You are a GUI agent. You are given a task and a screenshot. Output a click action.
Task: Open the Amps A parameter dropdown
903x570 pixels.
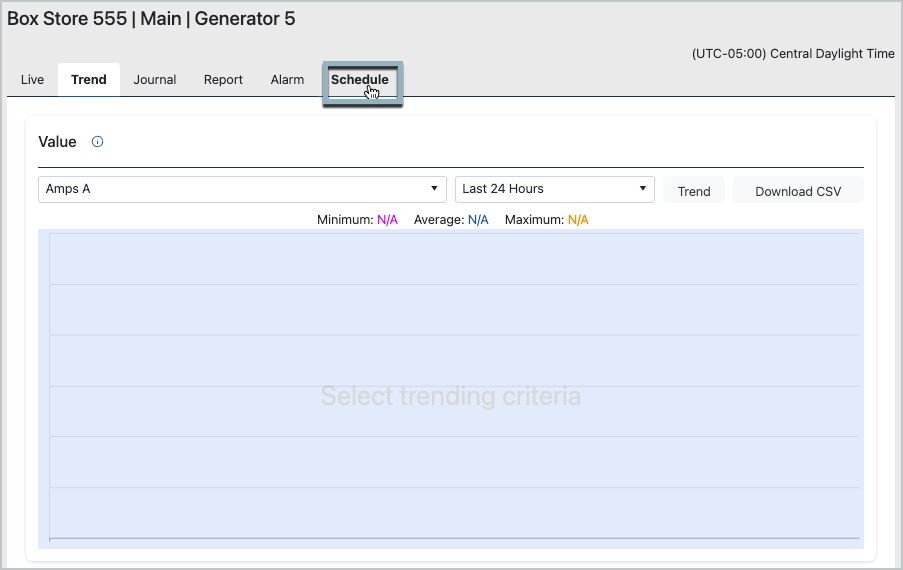pos(241,189)
